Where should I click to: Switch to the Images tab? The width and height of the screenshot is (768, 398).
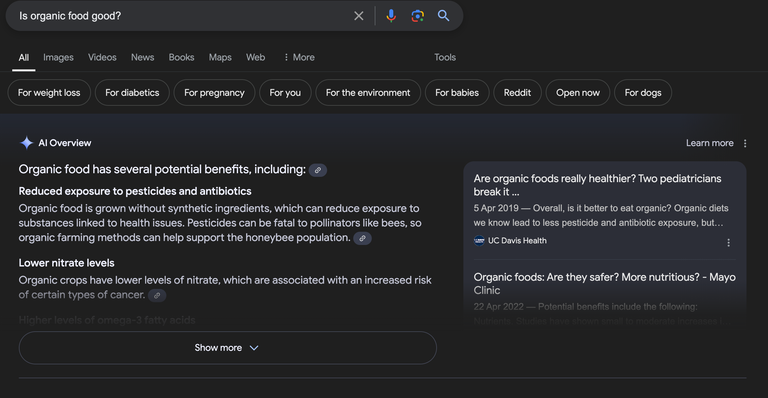[58, 57]
